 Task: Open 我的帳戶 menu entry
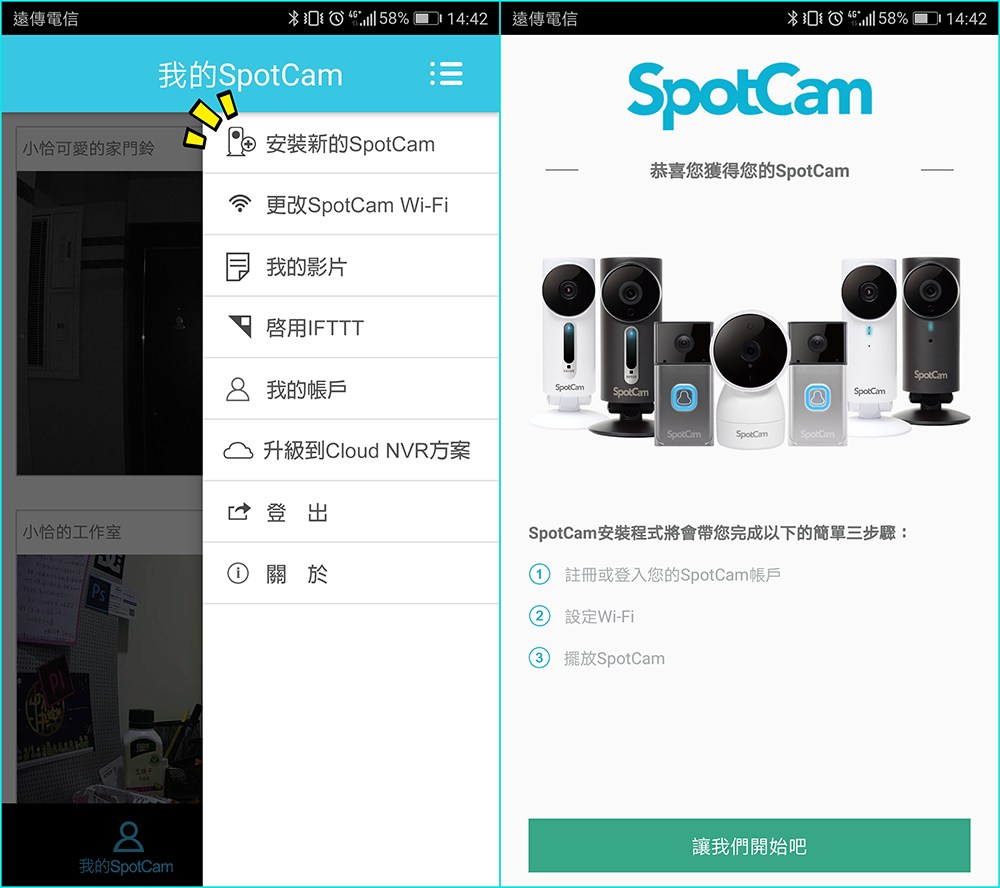click(x=351, y=389)
